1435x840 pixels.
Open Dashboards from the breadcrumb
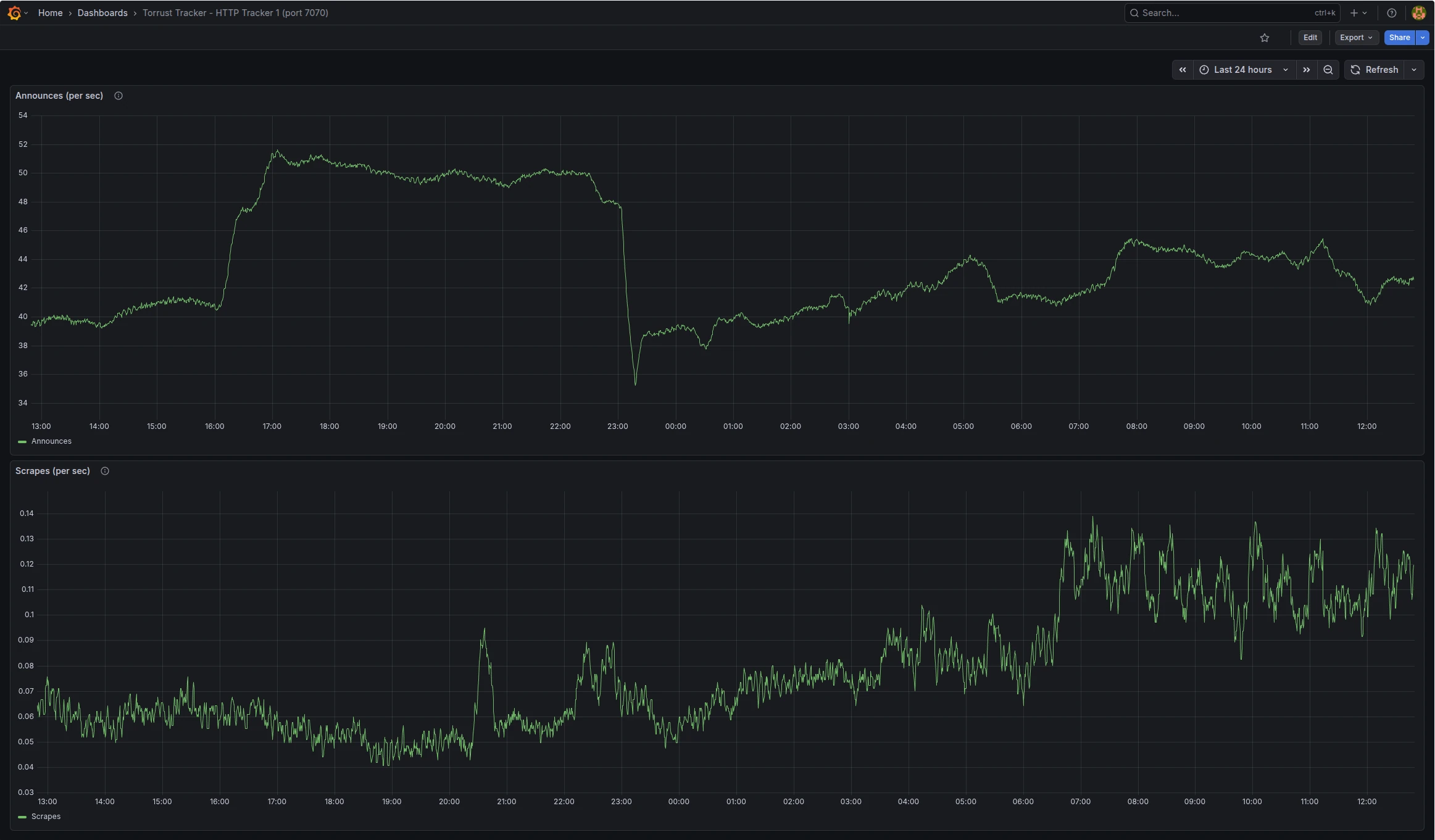pos(102,12)
